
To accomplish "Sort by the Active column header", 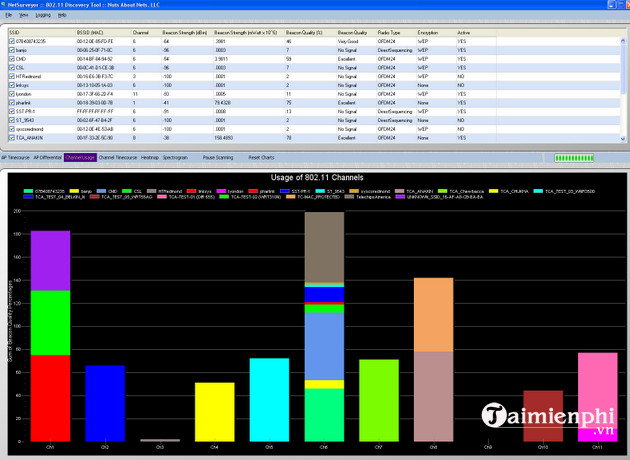I will click(x=476, y=33).
